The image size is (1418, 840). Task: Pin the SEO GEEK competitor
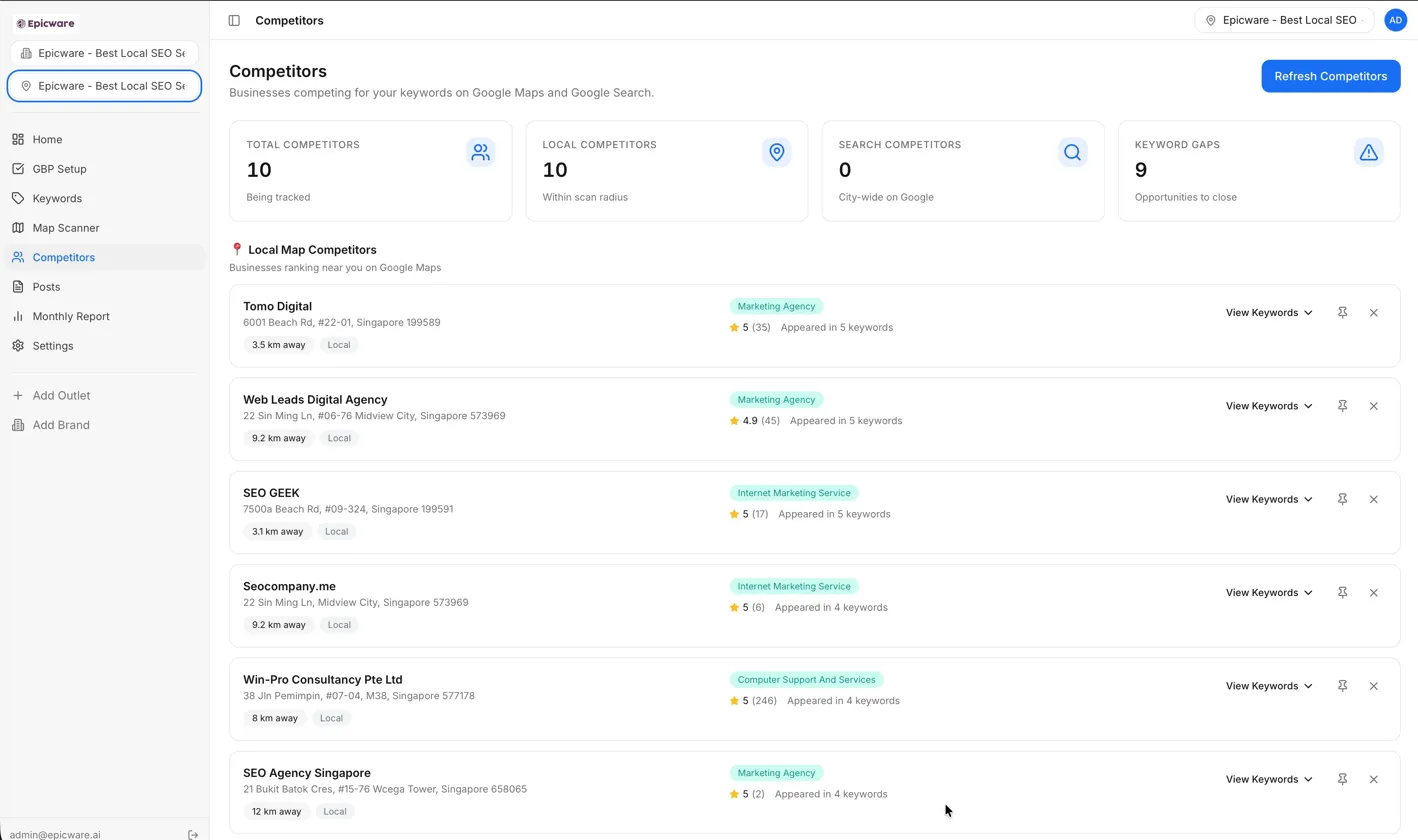[1342, 499]
